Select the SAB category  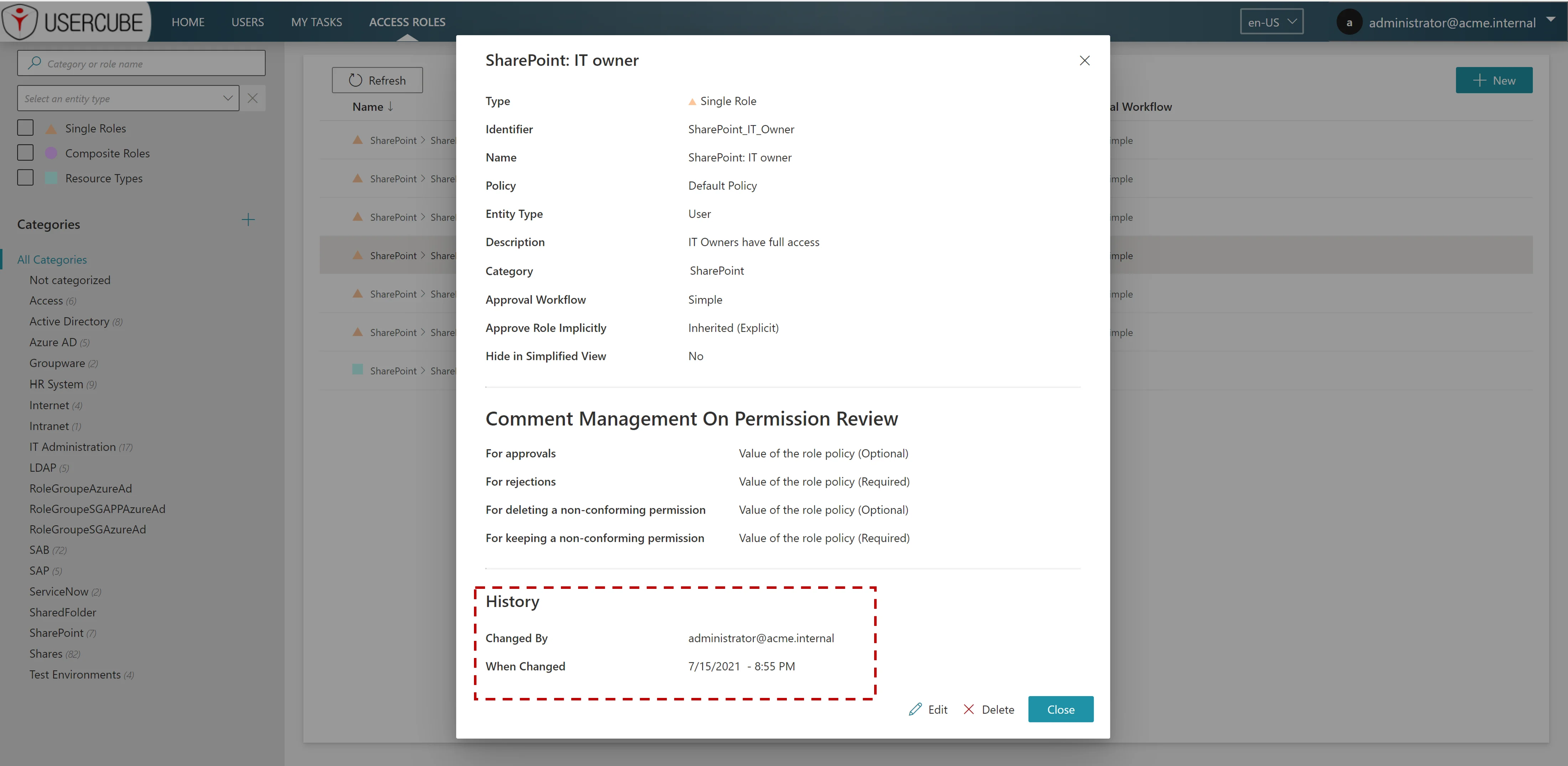tap(47, 550)
